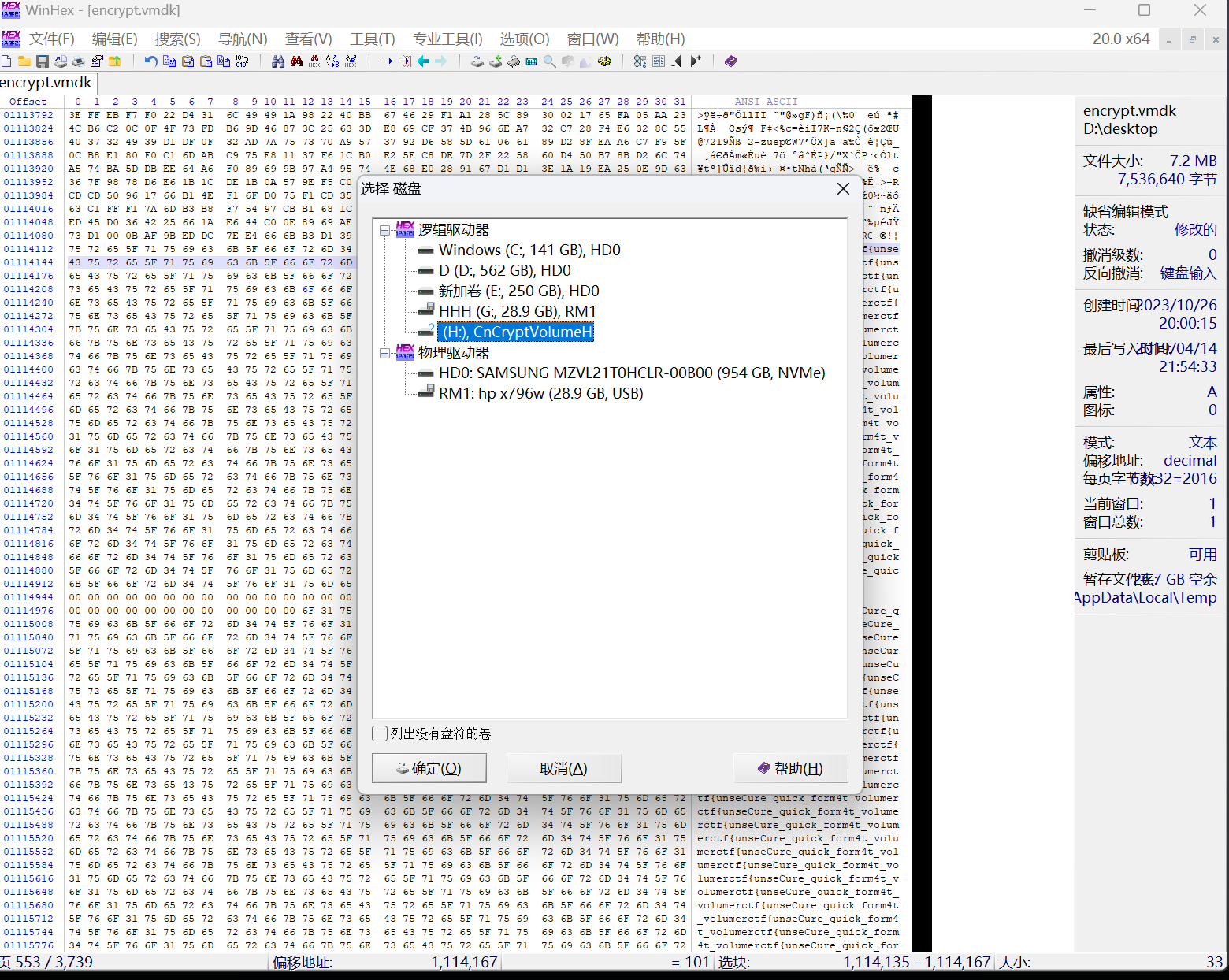Image resolution: width=1229 pixels, height=980 pixels.
Task: Enable 列出没有盘符的卷 checkbox
Action: point(380,733)
